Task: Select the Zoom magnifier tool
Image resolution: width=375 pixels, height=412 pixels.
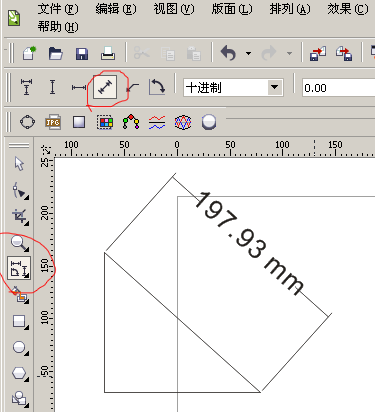Action: pos(19,243)
